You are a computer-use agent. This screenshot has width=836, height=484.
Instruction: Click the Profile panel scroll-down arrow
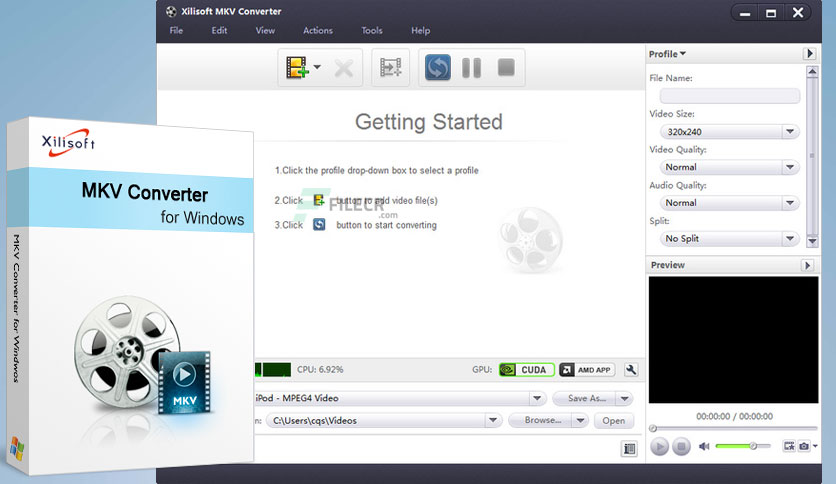point(812,241)
